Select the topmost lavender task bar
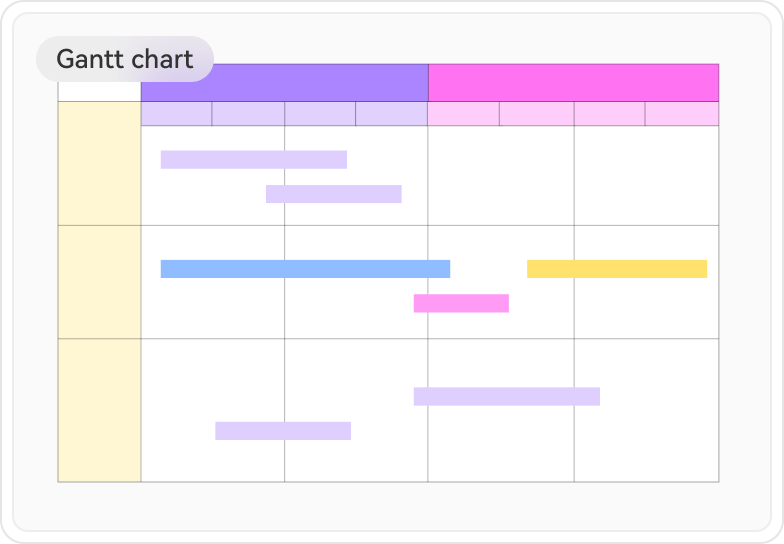The image size is (784, 544). click(253, 160)
